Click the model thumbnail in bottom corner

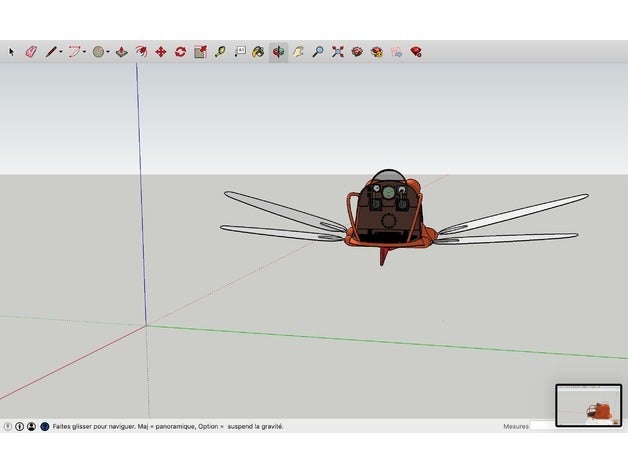[587, 404]
